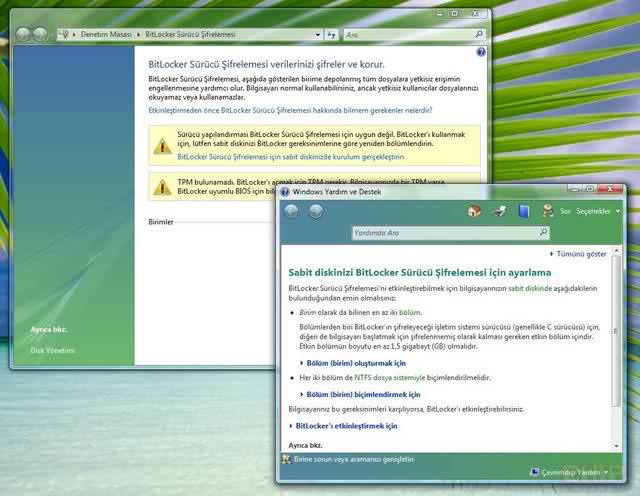Click the help search magnifier icon
Image resolution: width=640 pixels, height=496 pixels.
pos(543,232)
